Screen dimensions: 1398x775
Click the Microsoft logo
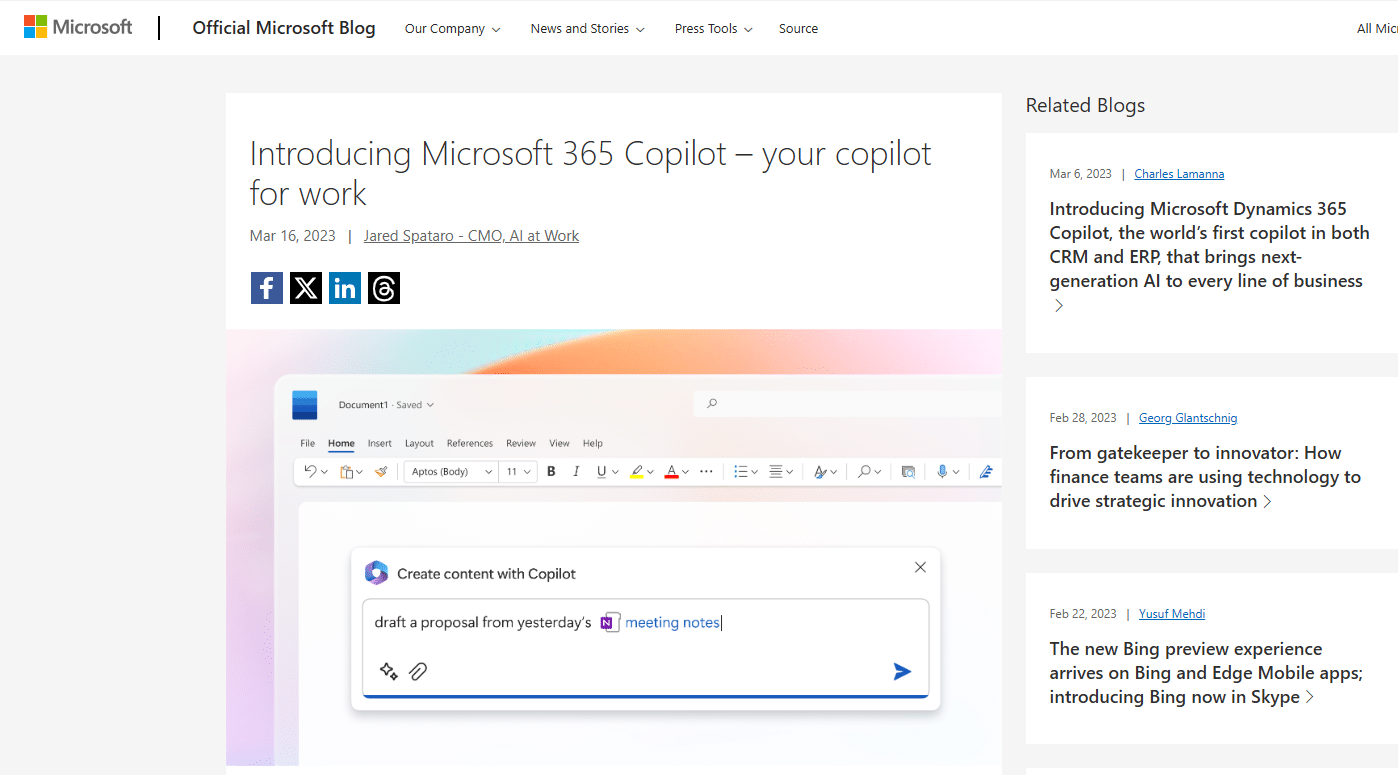pos(78,27)
